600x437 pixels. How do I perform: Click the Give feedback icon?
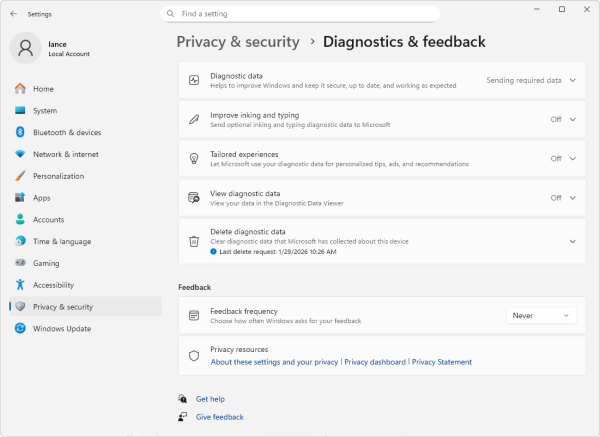click(183, 417)
